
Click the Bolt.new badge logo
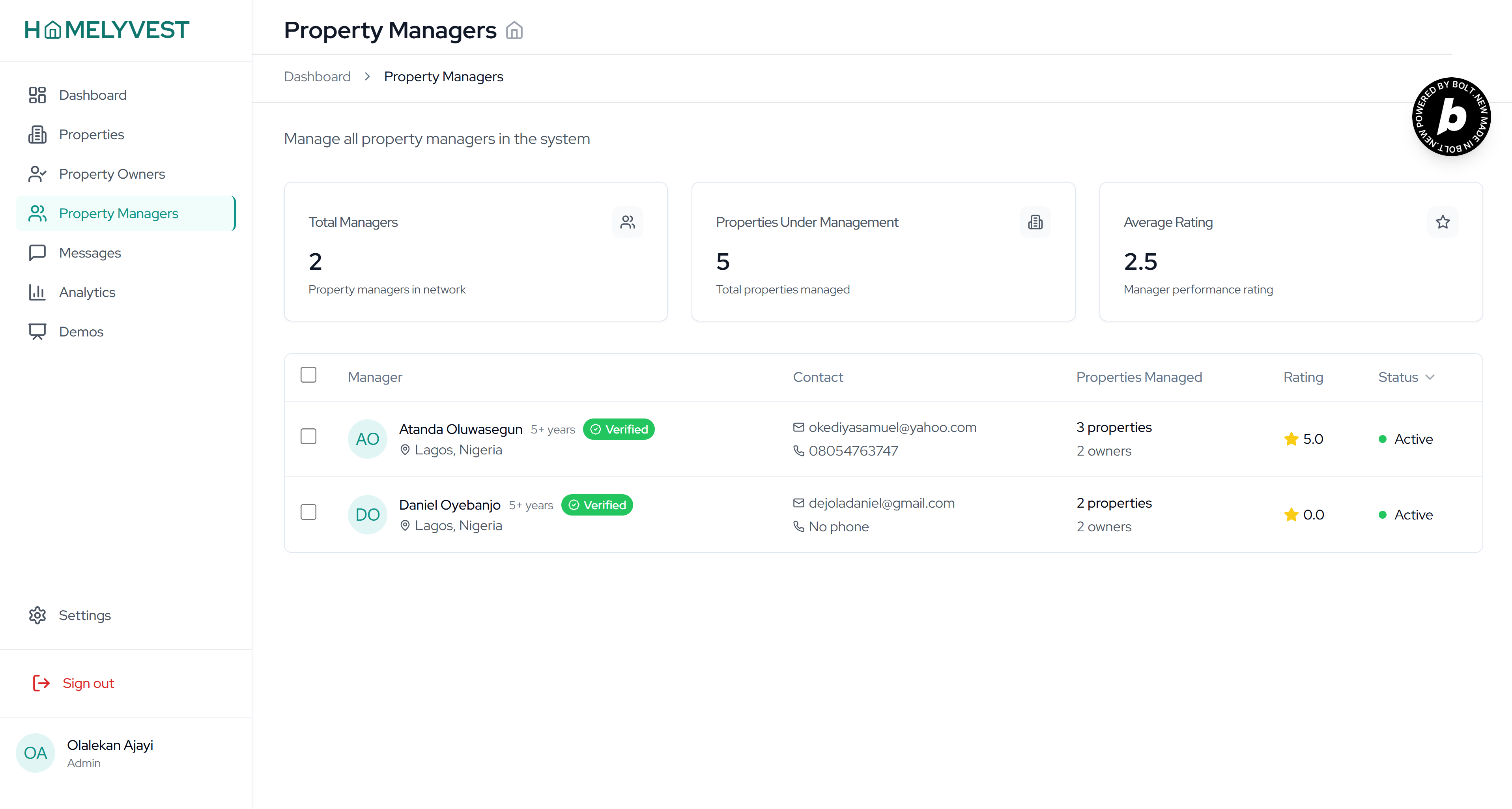[x=1451, y=117]
